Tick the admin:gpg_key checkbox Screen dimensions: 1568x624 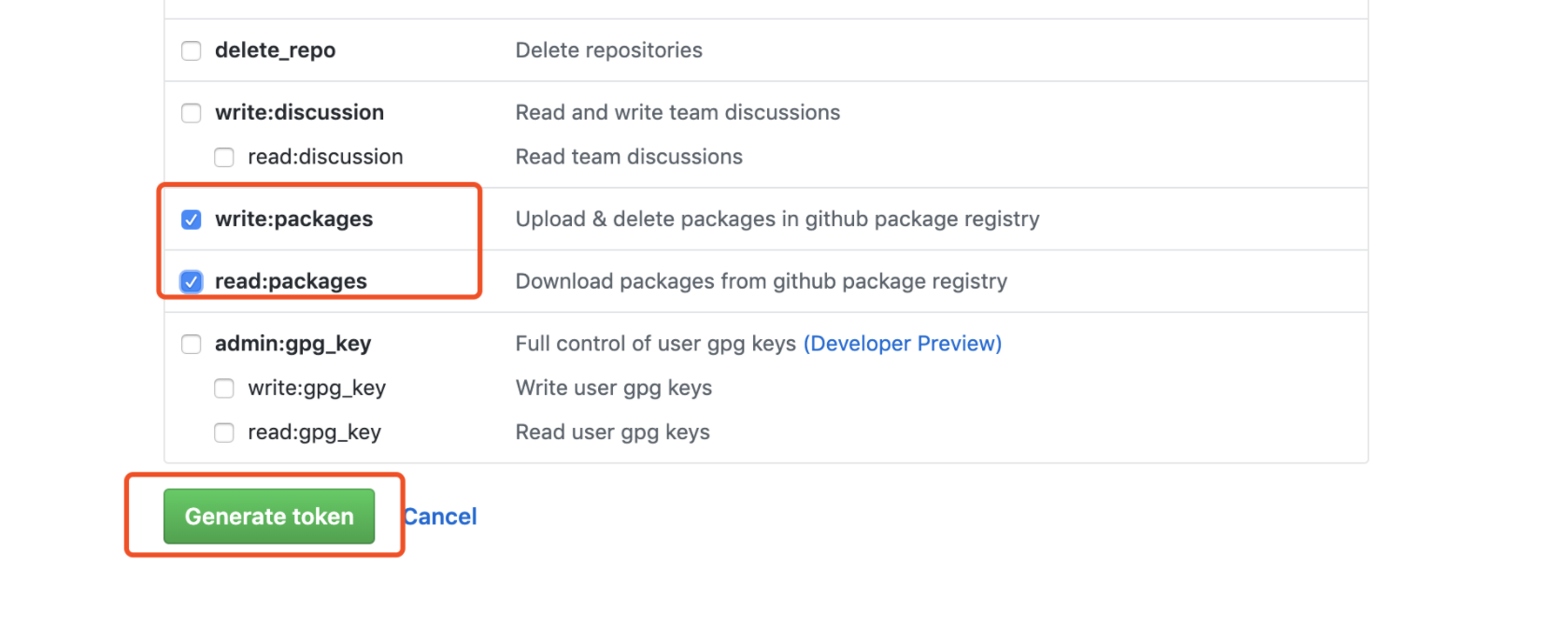pos(192,345)
